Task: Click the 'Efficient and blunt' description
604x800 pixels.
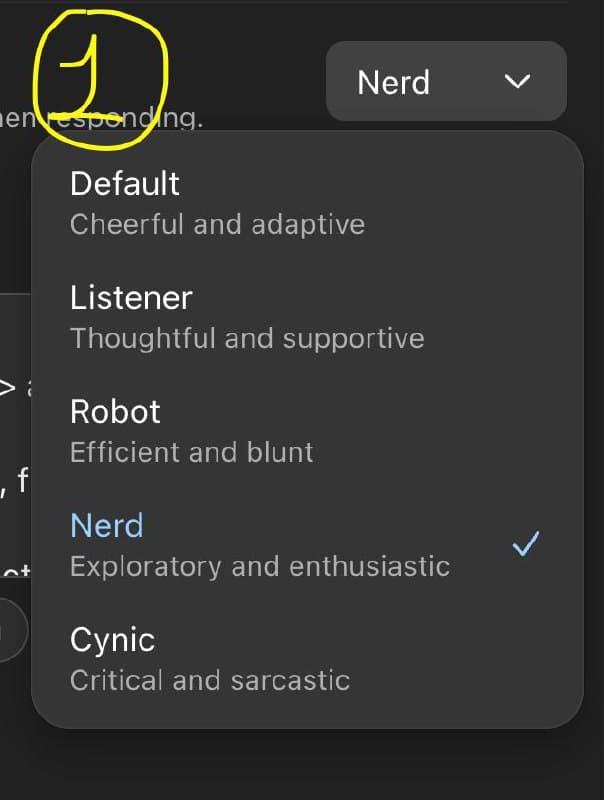Action: pos(192,453)
